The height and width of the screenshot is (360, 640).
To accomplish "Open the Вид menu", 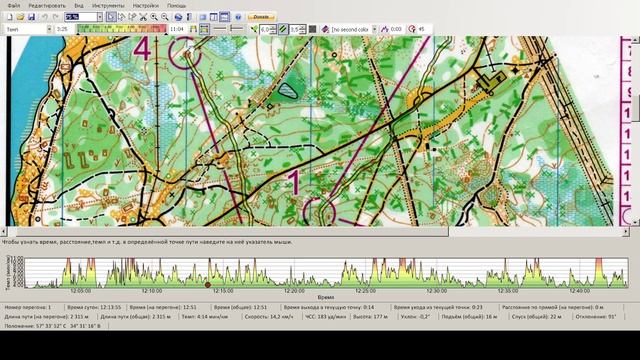I will coord(79,6).
